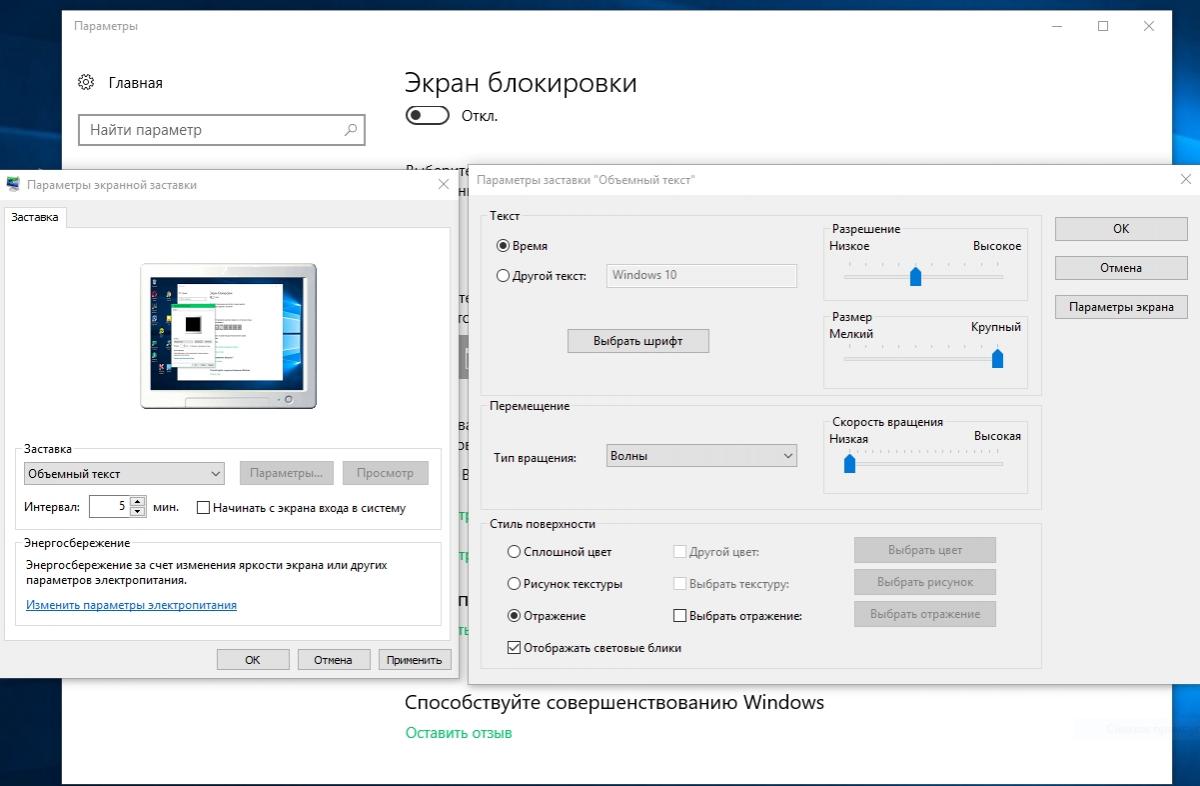1200x786 pixels.
Task: Click the search magnifier icon
Action: pos(350,130)
